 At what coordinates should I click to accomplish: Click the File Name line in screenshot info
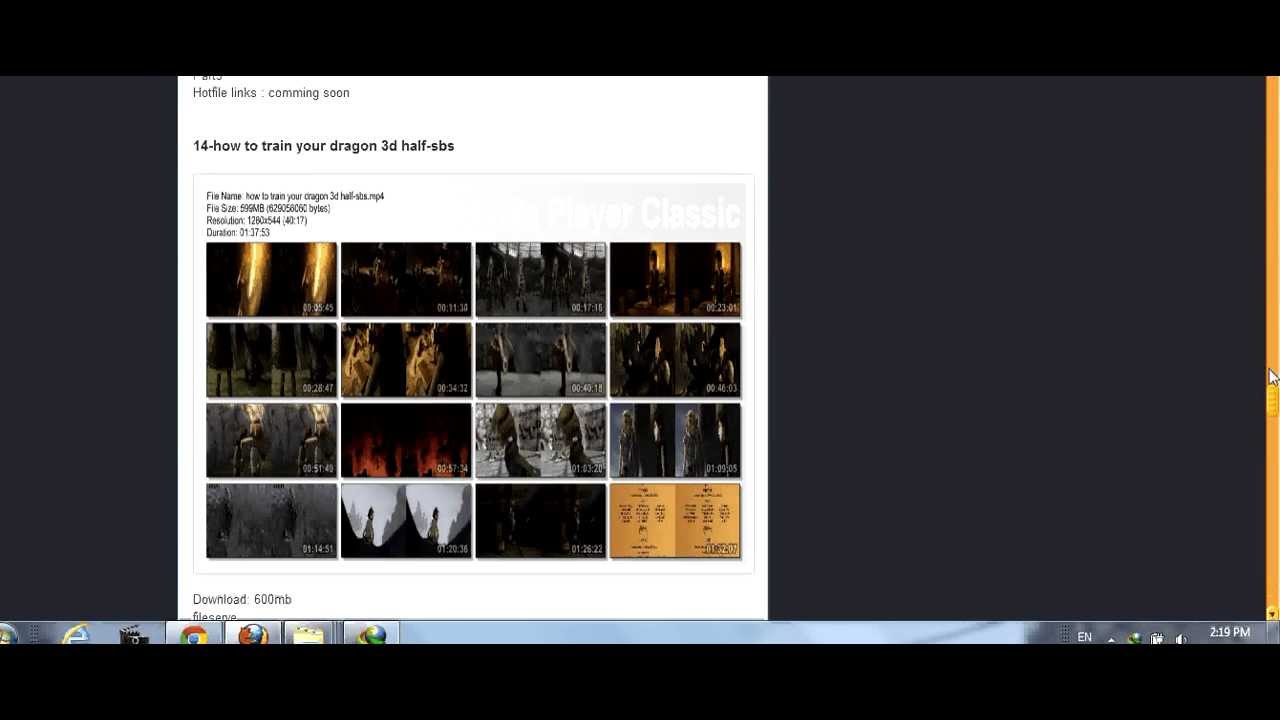pos(295,196)
